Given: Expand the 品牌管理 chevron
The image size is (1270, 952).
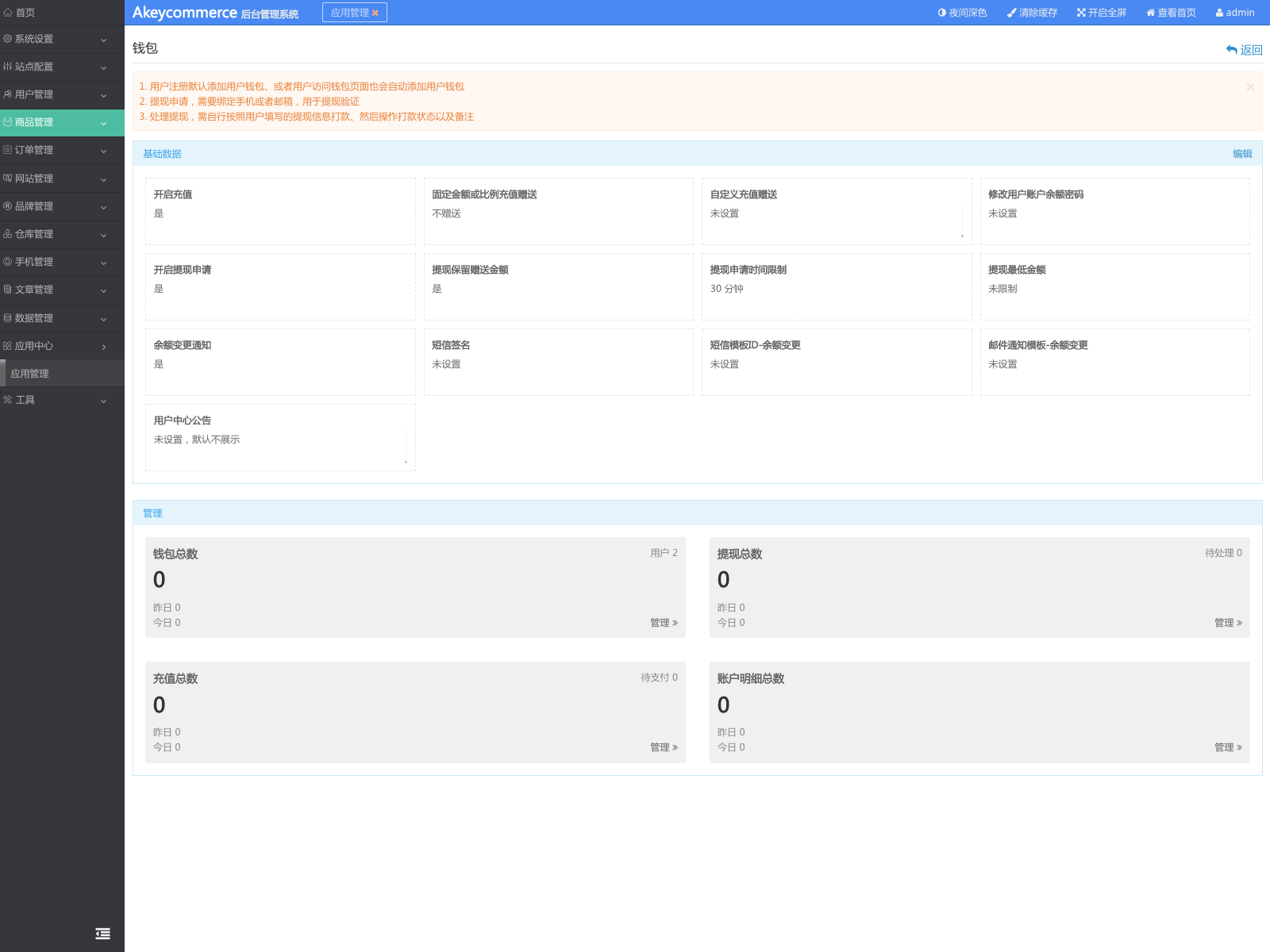Looking at the screenshot, I should pos(104,207).
